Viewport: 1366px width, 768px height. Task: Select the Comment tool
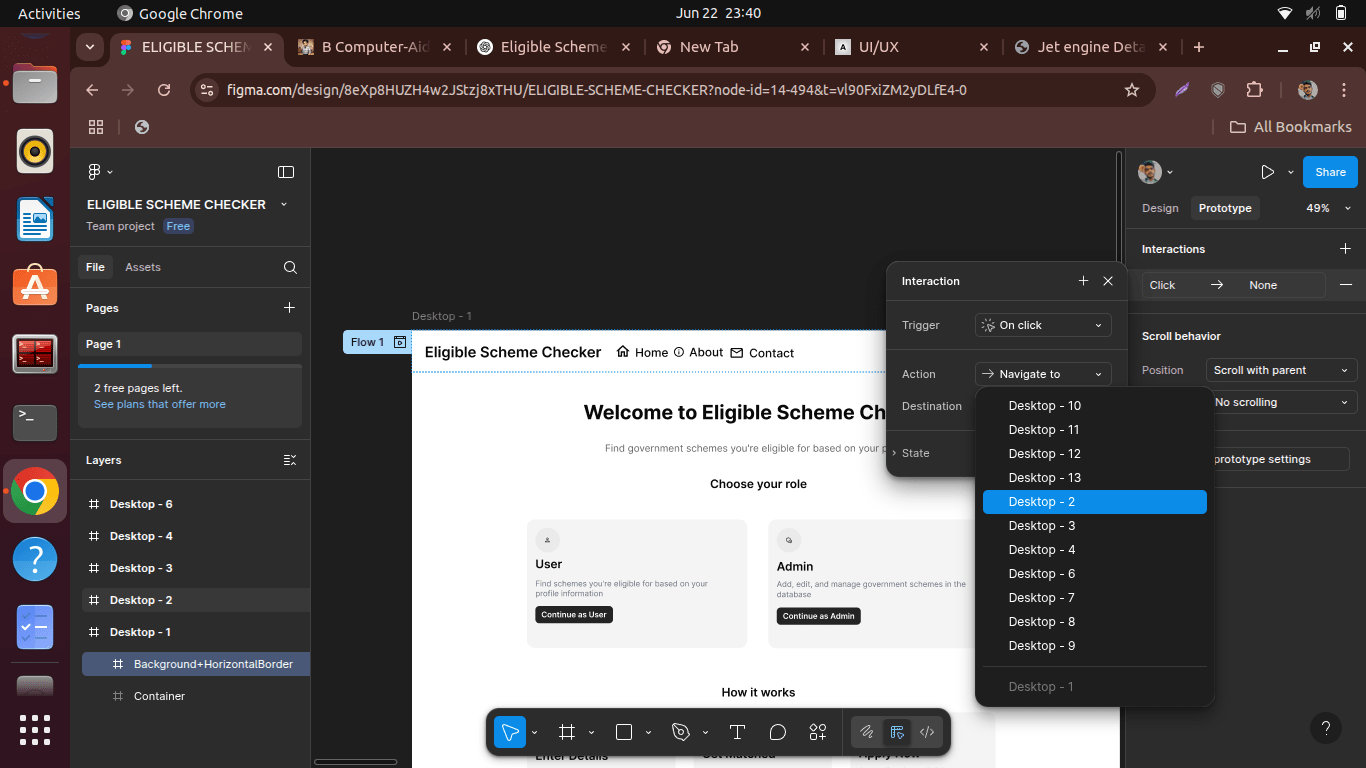(x=777, y=732)
